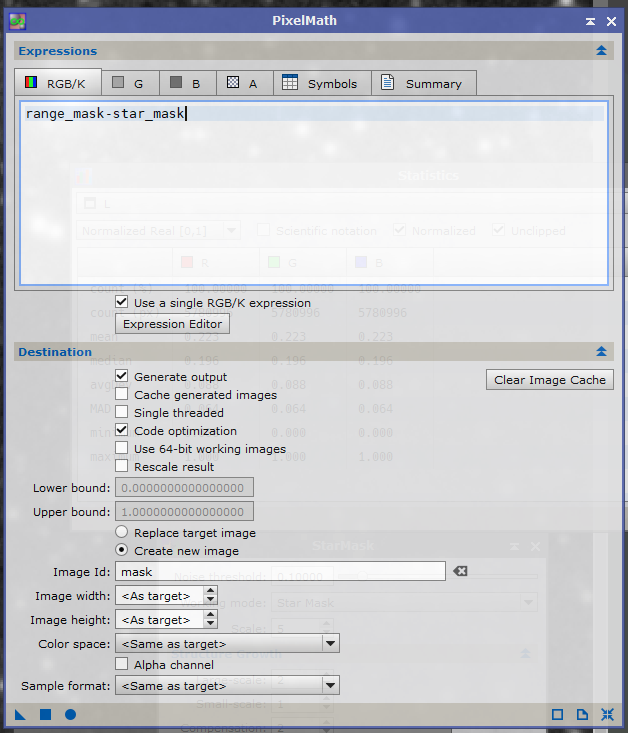
Task: Switch to the RGB/K tab
Action: pyautogui.click(x=58, y=83)
